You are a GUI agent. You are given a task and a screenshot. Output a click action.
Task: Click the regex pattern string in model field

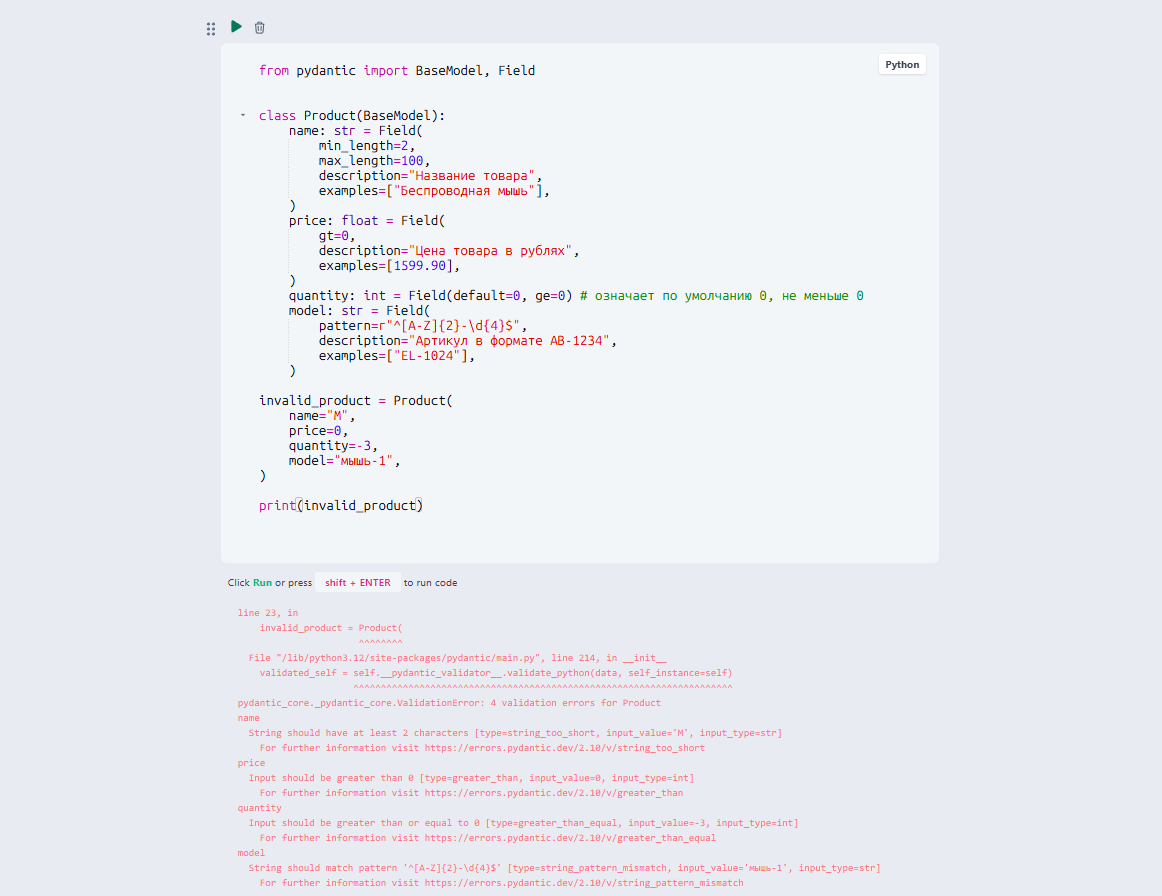(452, 325)
